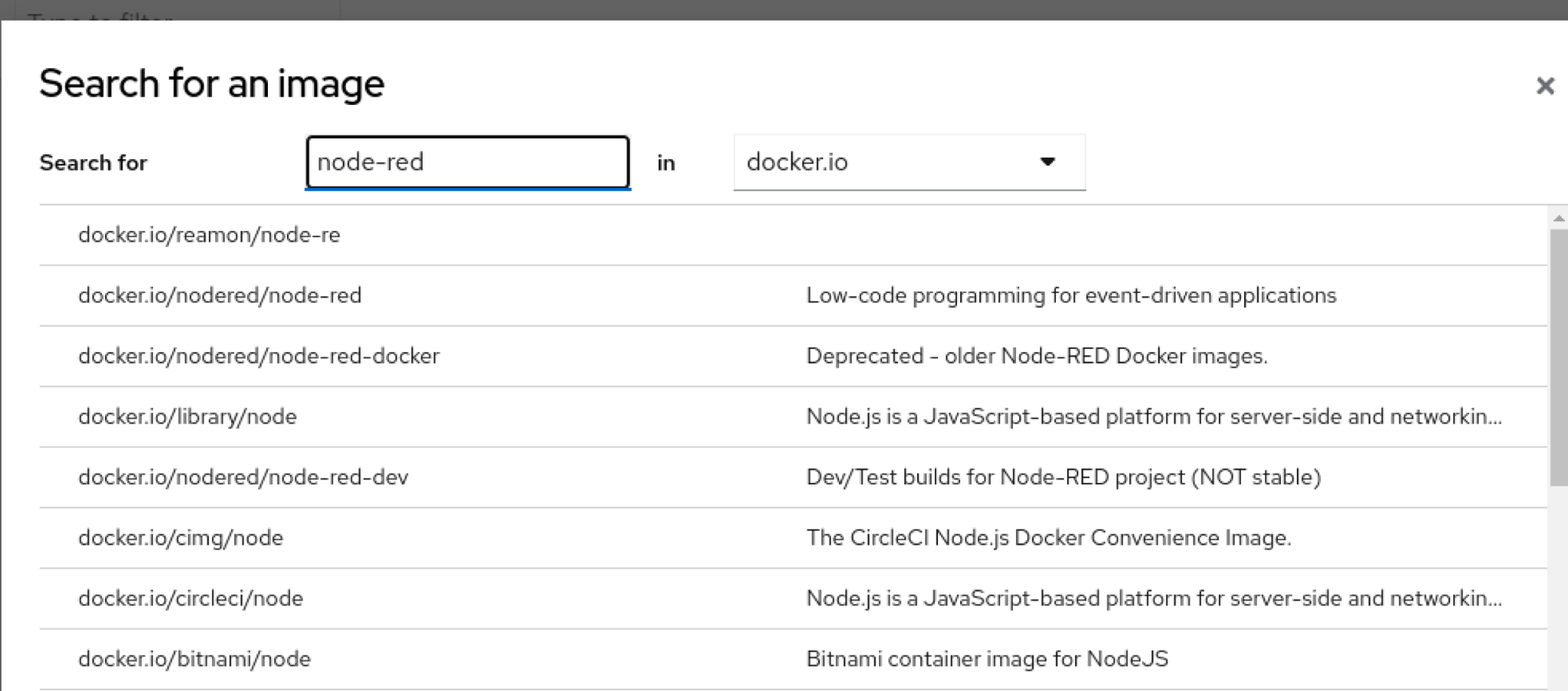Select docker.io/cimg/node image
This screenshot has height=691, width=1568.
click(x=181, y=538)
